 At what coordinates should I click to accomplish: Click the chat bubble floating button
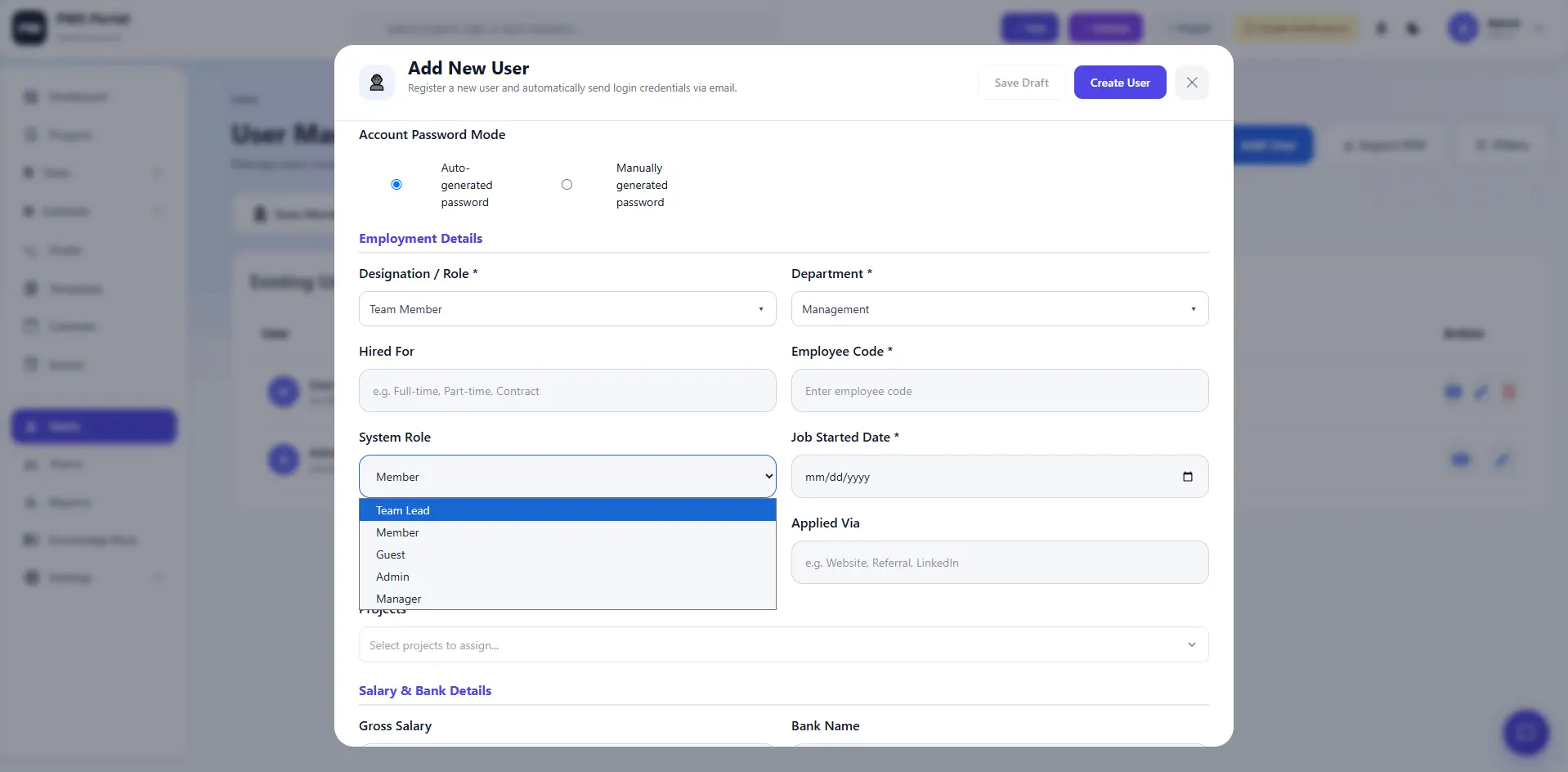tap(1525, 732)
